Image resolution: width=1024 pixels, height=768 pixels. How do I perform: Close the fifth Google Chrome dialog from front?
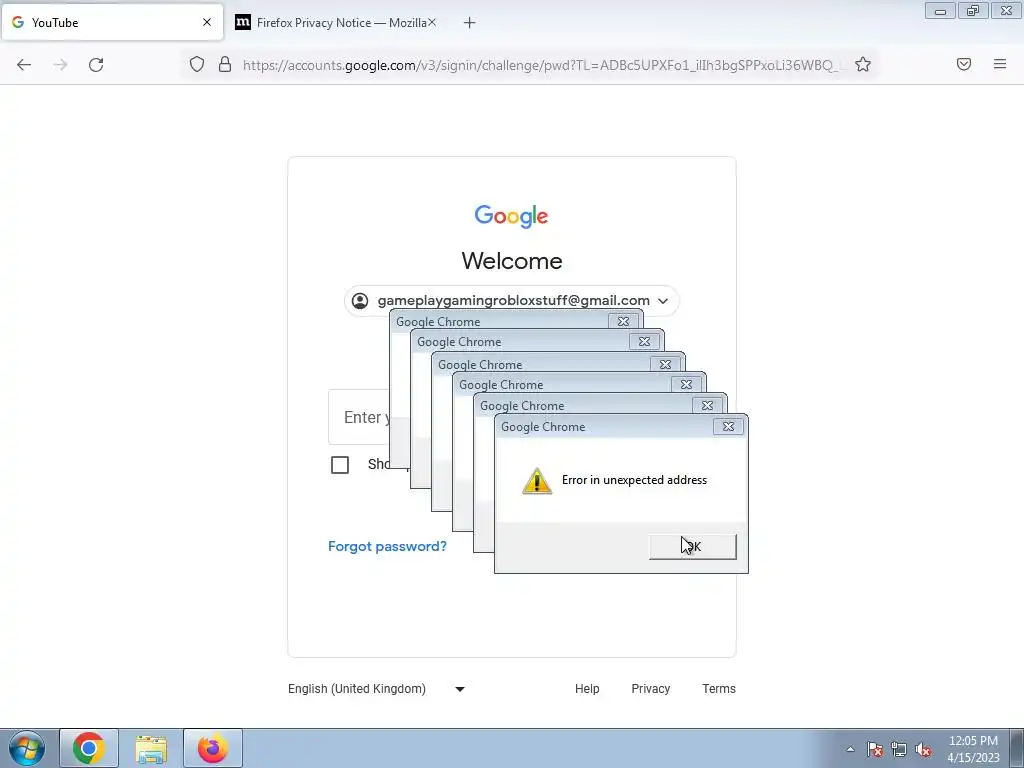click(x=645, y=342)
